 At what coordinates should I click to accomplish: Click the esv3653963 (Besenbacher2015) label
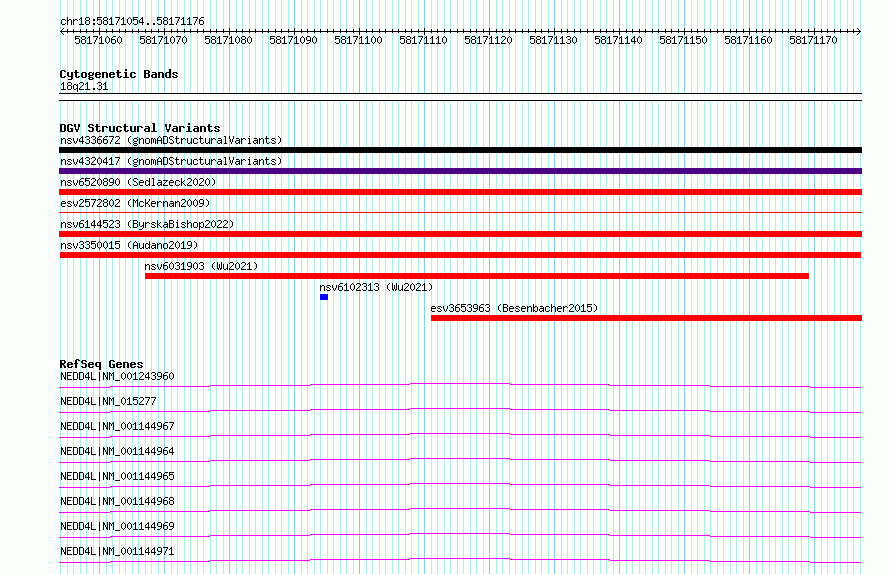coord(514,308)
